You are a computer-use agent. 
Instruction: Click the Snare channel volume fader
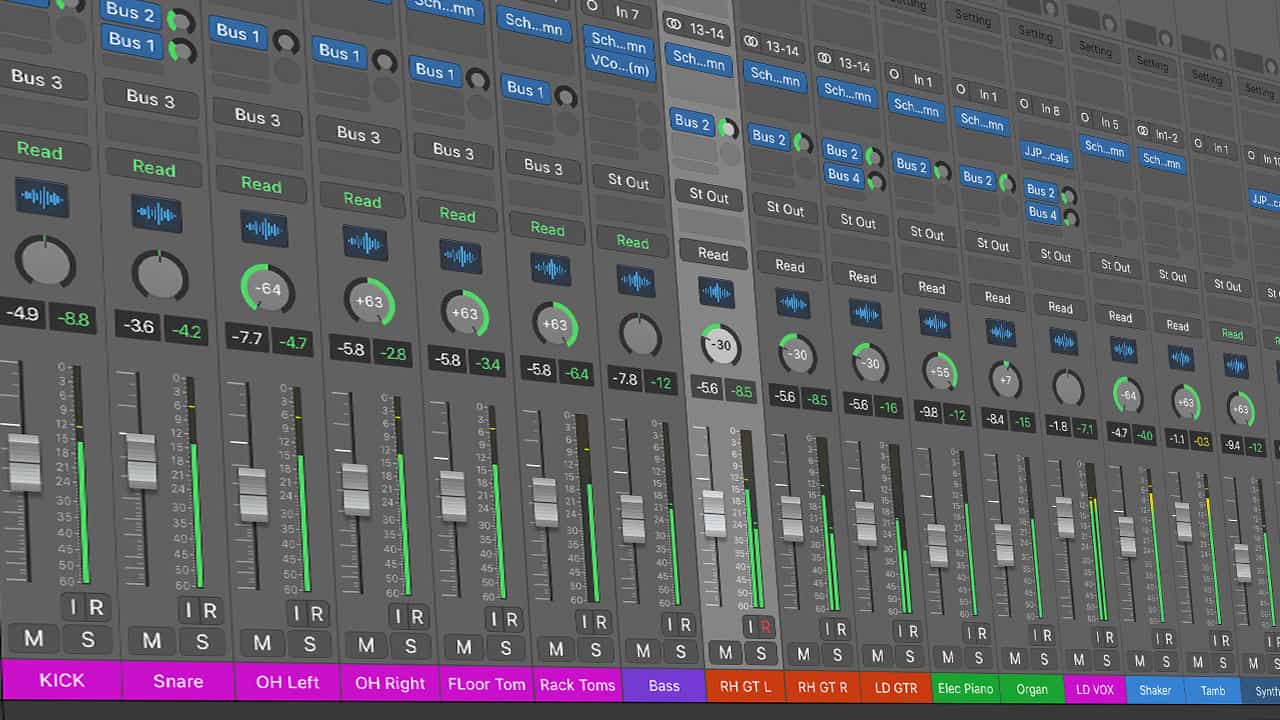141,461
